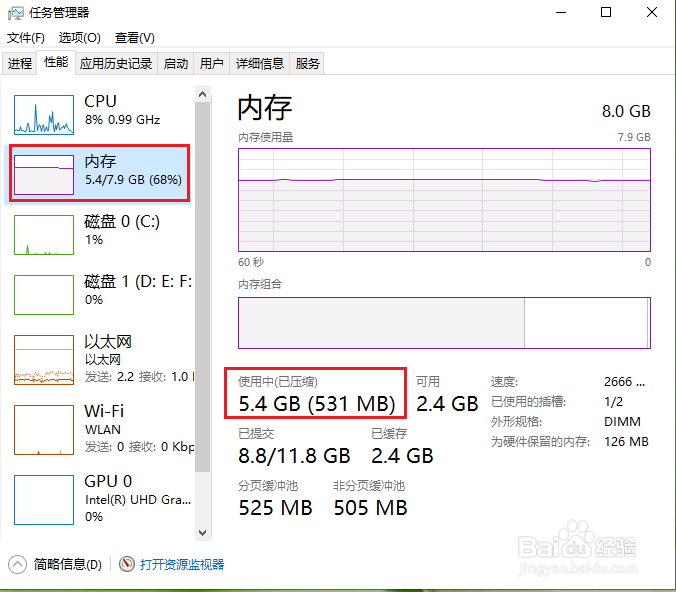Screen dimensions: 676x592
Task: Select 磁盘 1 (D: E: F:) graph thumbnail
Action: (x=44, y=295)
